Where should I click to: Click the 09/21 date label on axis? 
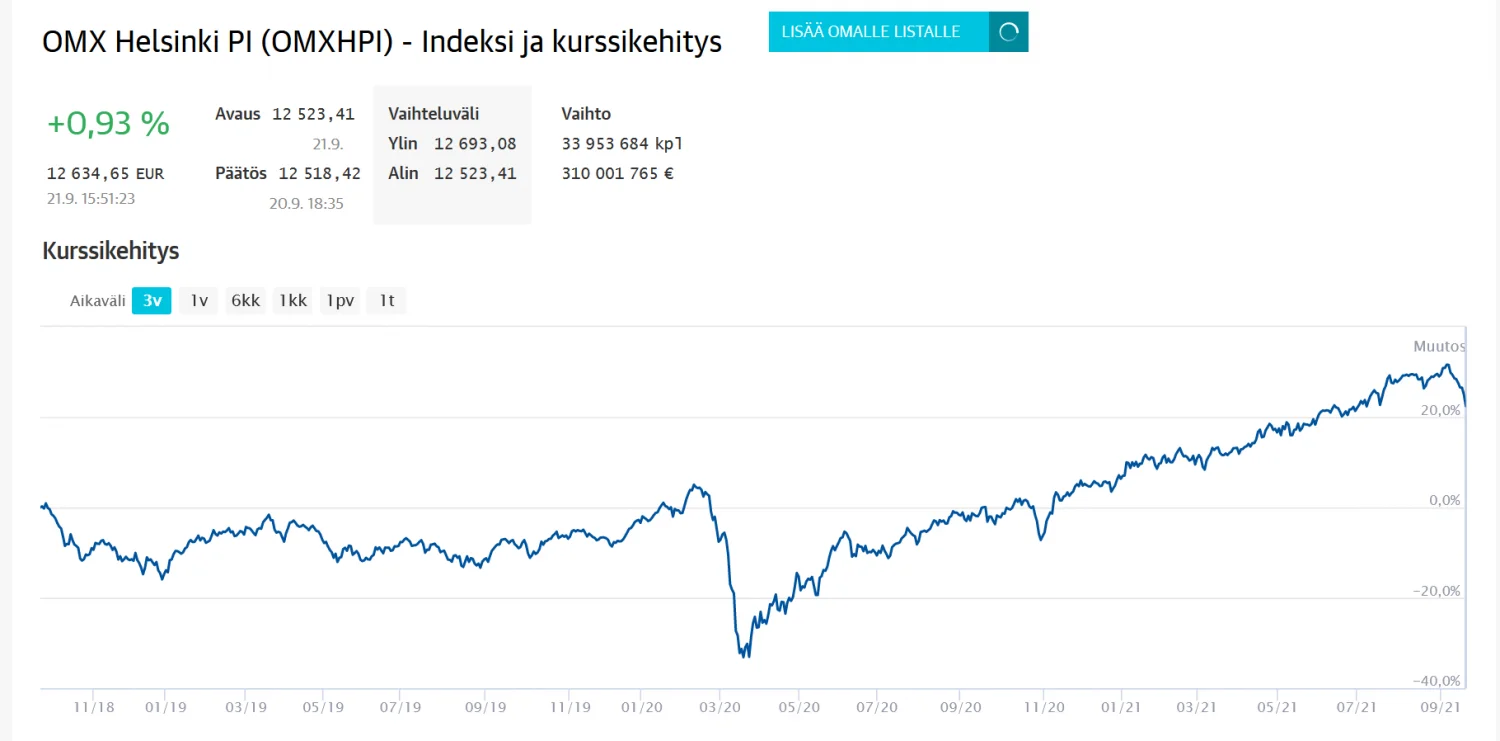1441,707
